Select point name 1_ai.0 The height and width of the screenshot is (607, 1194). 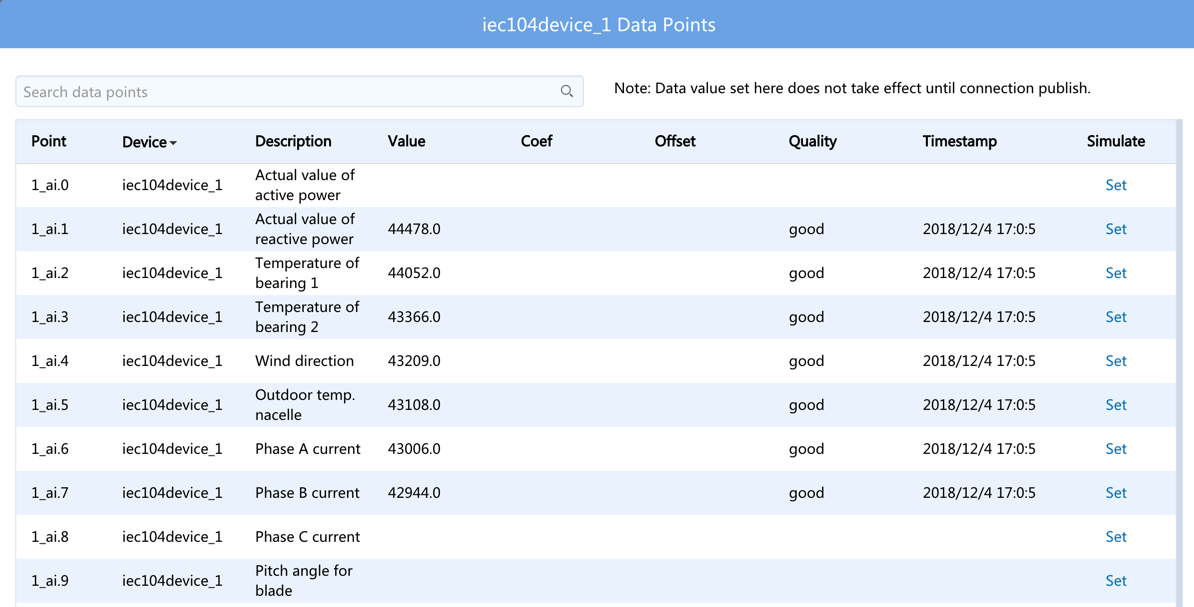[x=49, y=185]
